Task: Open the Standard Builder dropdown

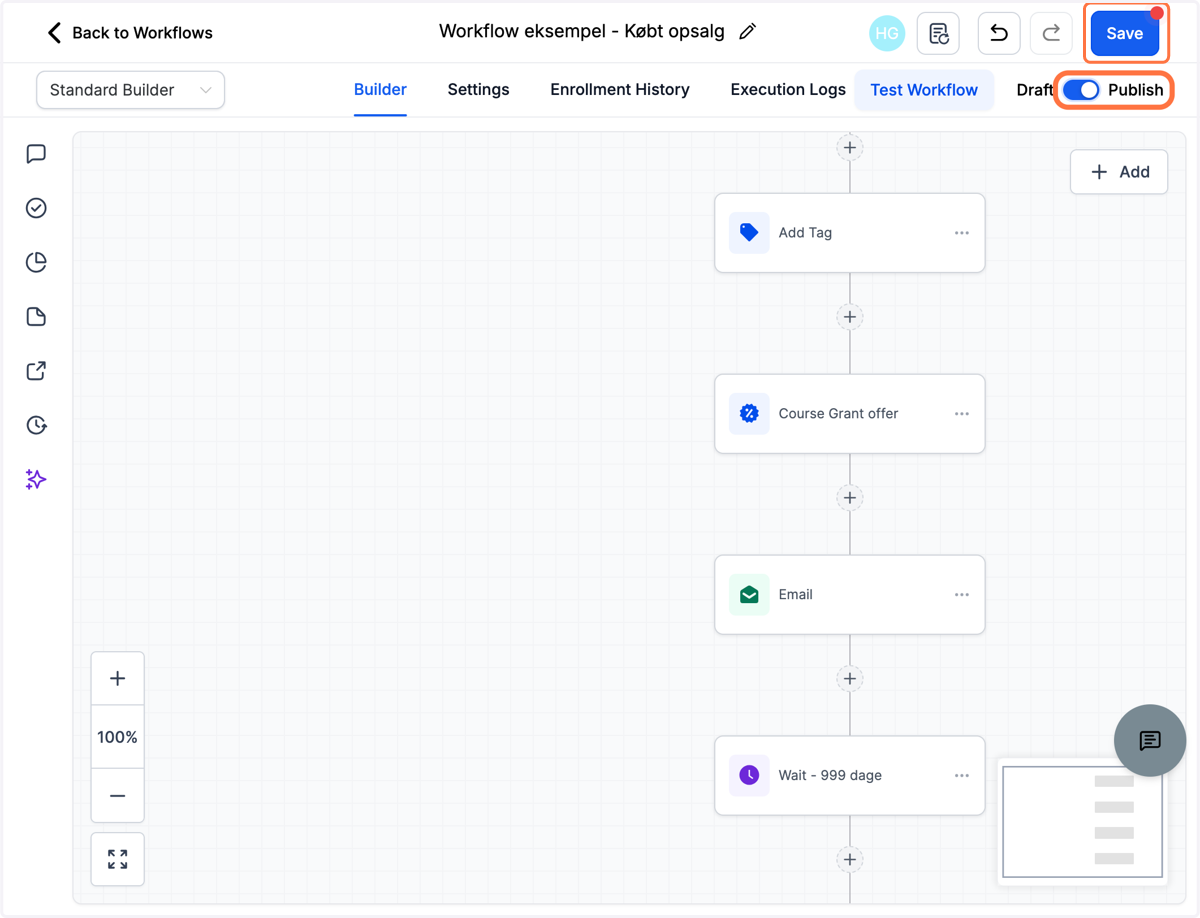Action: point(130,90)
